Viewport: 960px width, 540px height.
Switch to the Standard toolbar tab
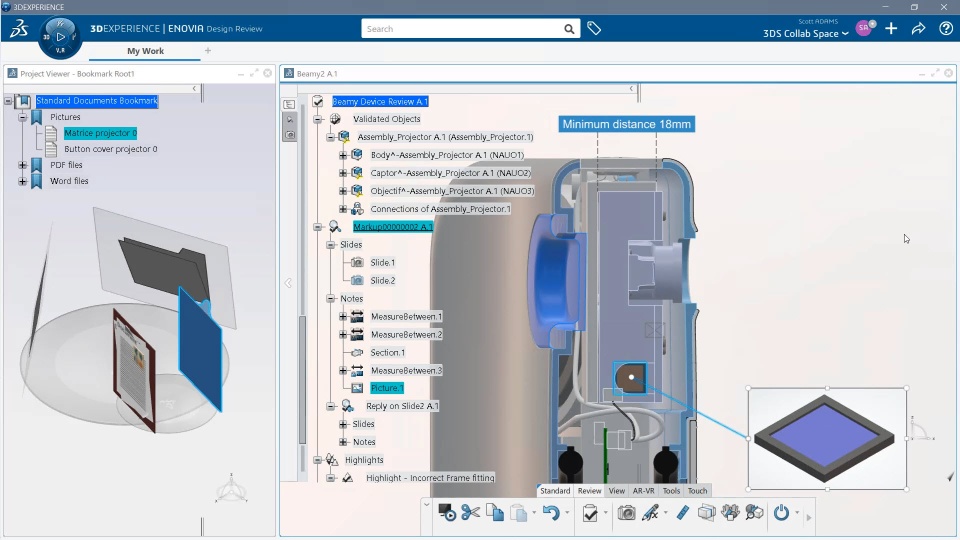point(555,491)
